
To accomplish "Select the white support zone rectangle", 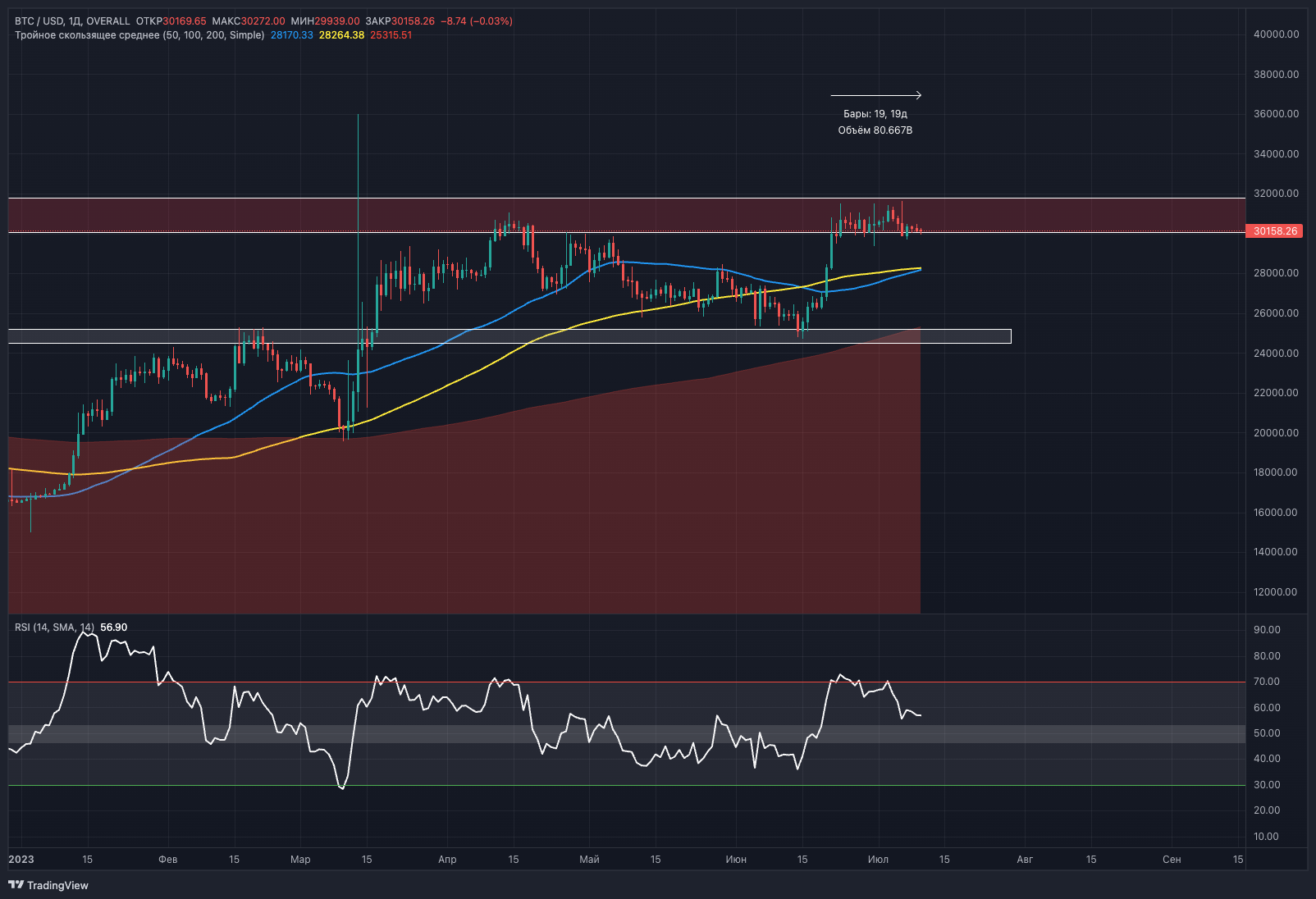I will coord(509,336).
